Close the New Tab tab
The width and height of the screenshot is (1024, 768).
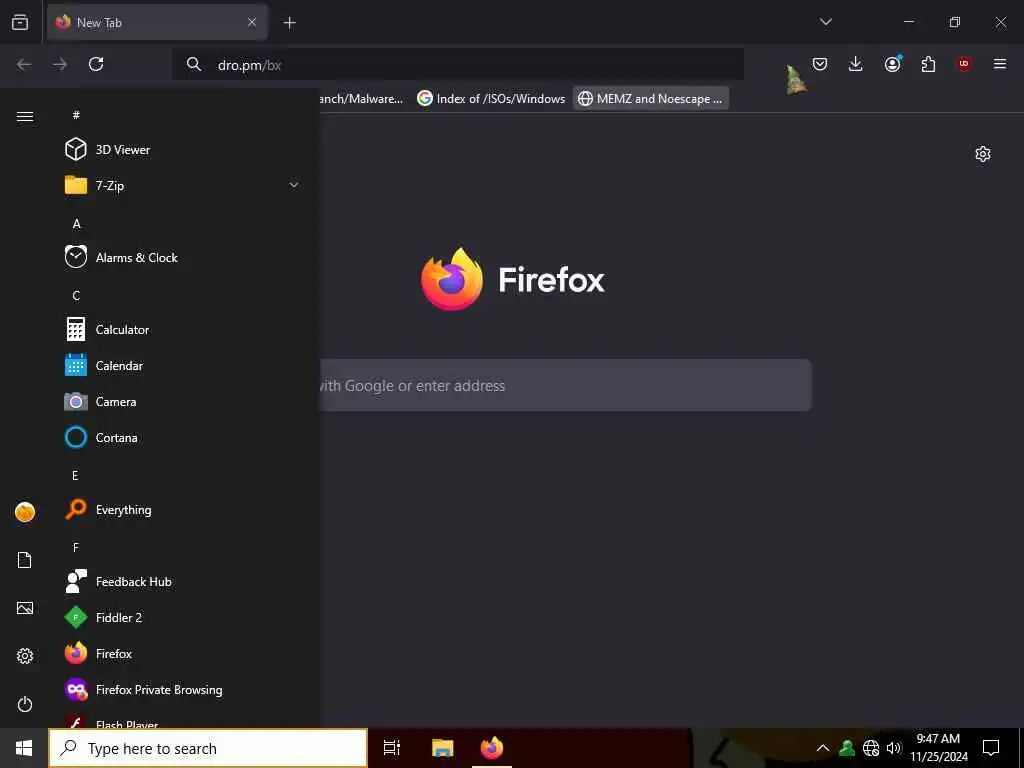click(x=252, y=22)
